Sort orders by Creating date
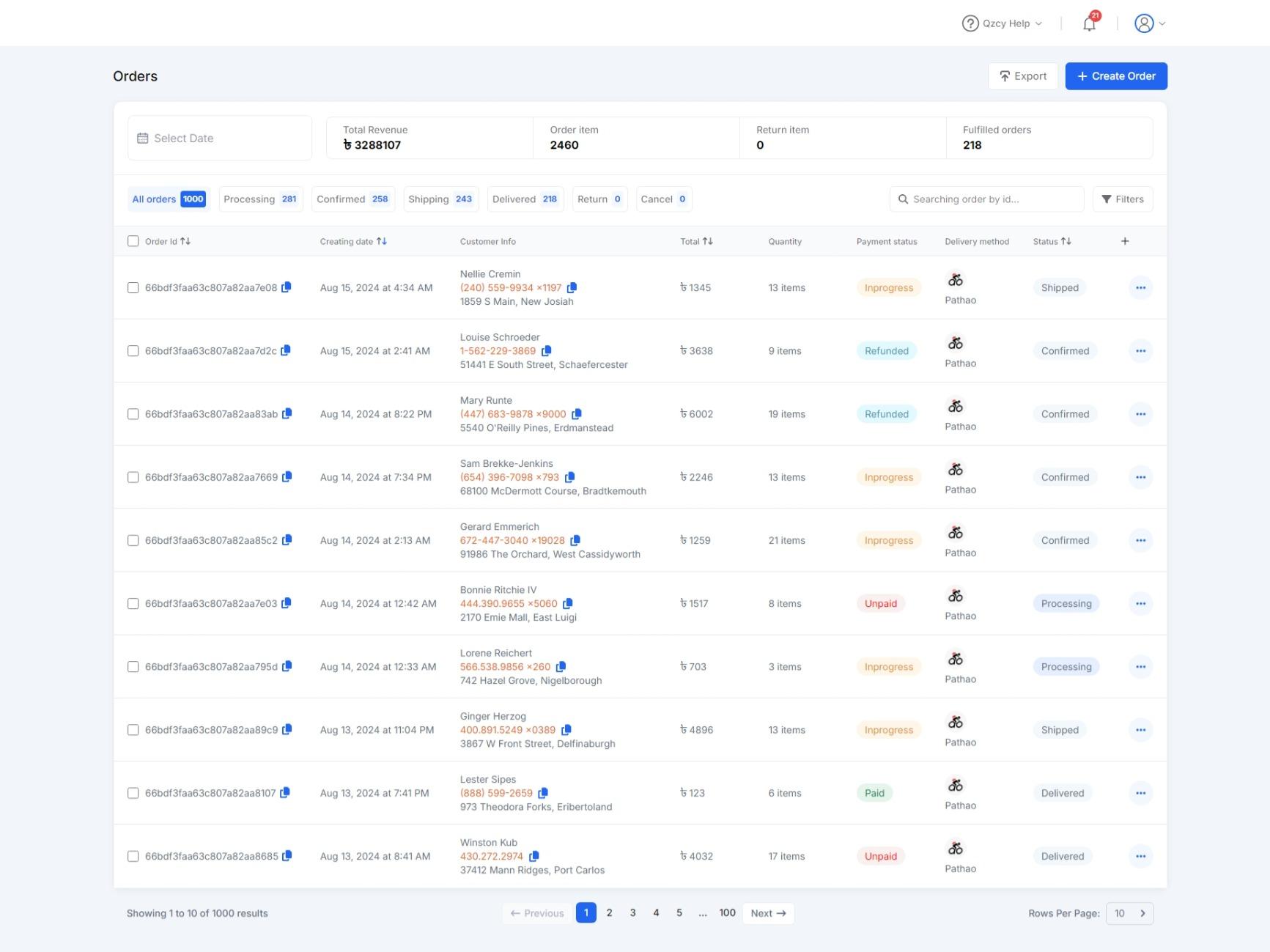1270x952 pixels. (381, 241)
